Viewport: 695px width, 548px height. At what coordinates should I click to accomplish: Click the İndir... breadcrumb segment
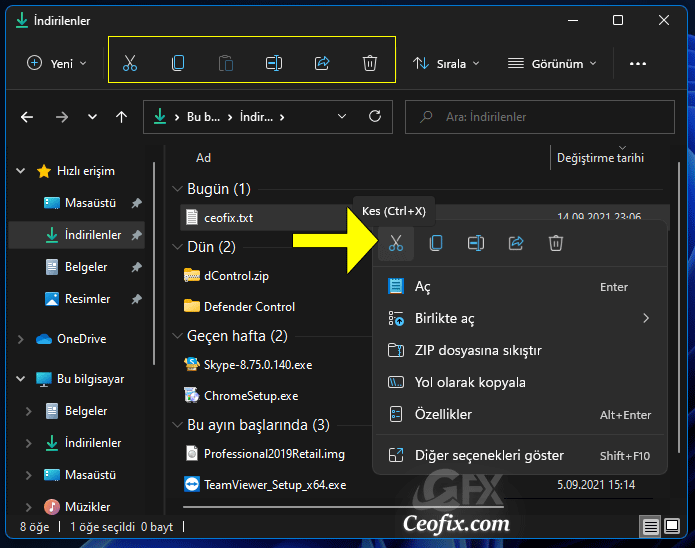(x=256, y=117)
